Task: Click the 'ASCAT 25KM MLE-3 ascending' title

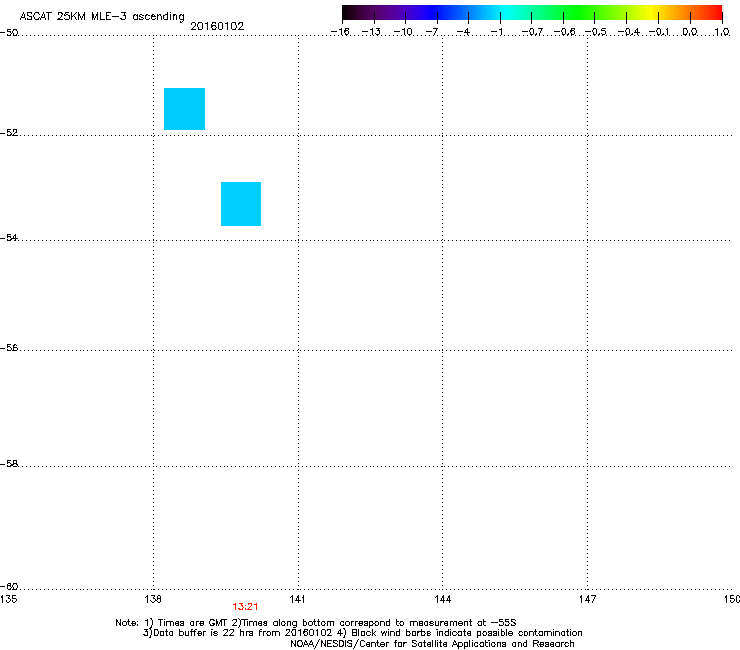Action: point(102,16)
